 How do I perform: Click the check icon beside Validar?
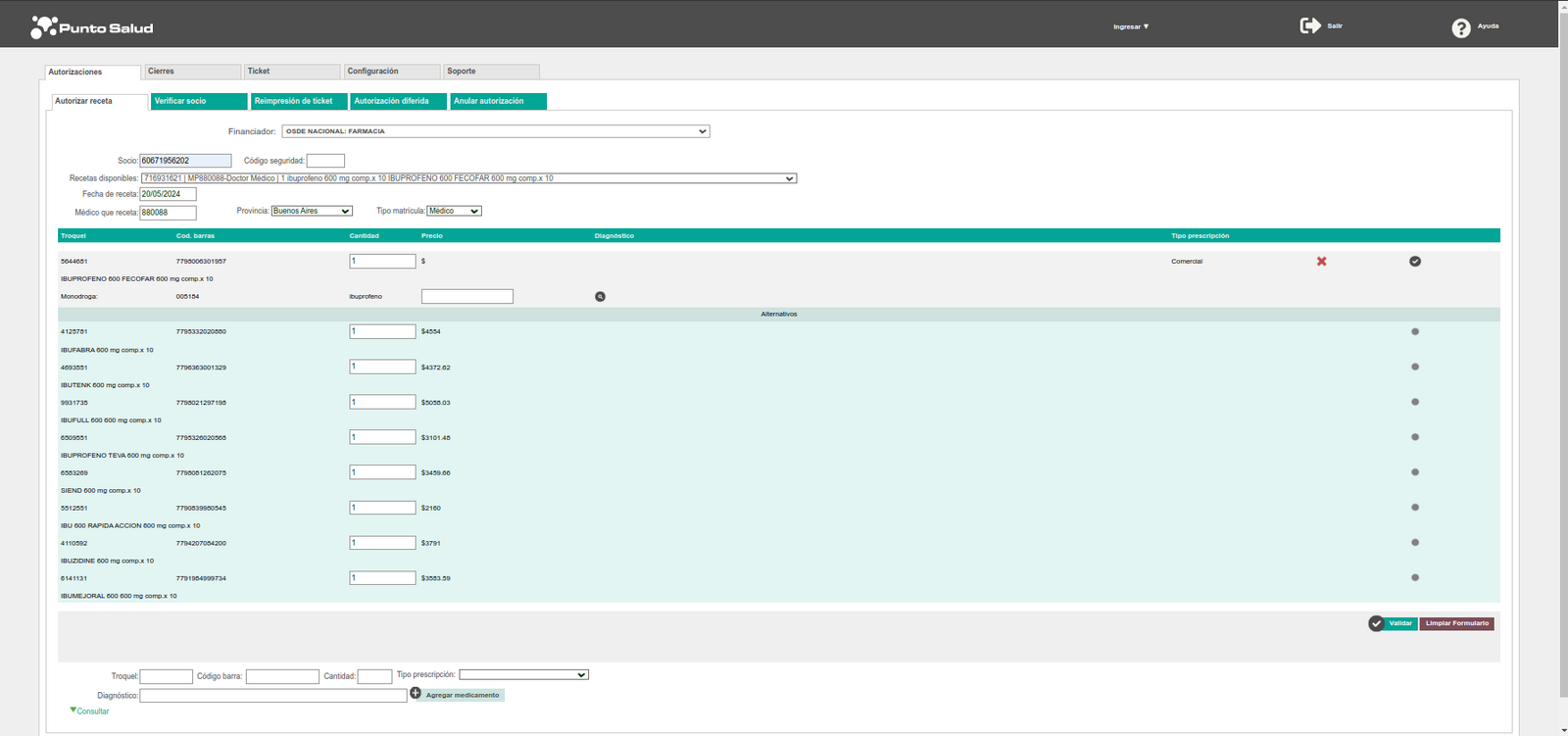point(1376,623)
